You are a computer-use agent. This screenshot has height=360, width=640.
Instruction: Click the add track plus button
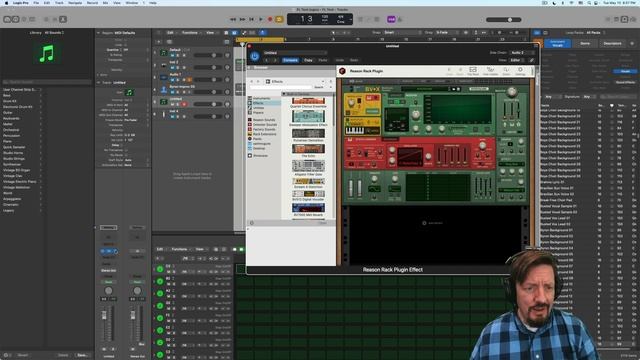pos(159,42)
